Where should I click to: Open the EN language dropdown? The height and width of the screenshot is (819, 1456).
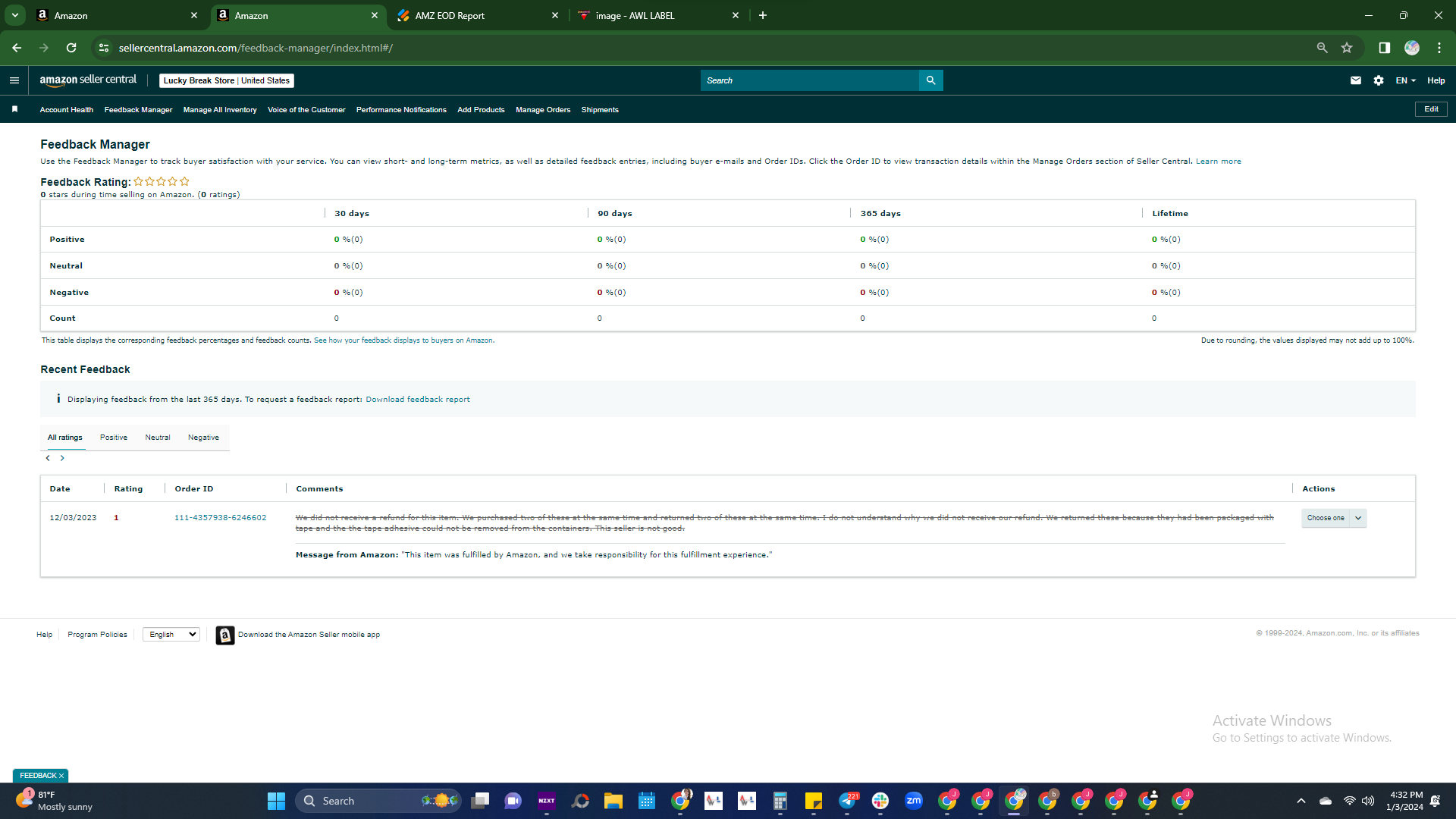click(1406, 80)
